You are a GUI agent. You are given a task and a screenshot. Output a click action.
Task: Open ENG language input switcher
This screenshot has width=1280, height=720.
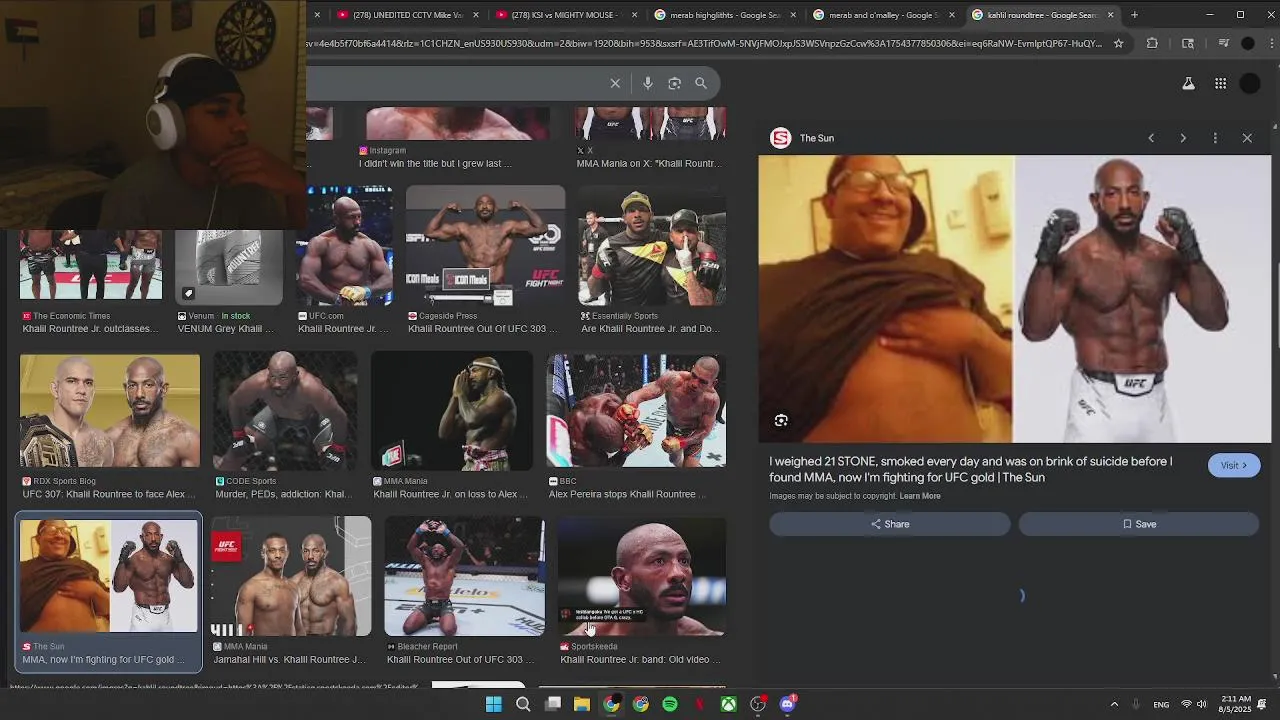click(x=1161, y=704)
